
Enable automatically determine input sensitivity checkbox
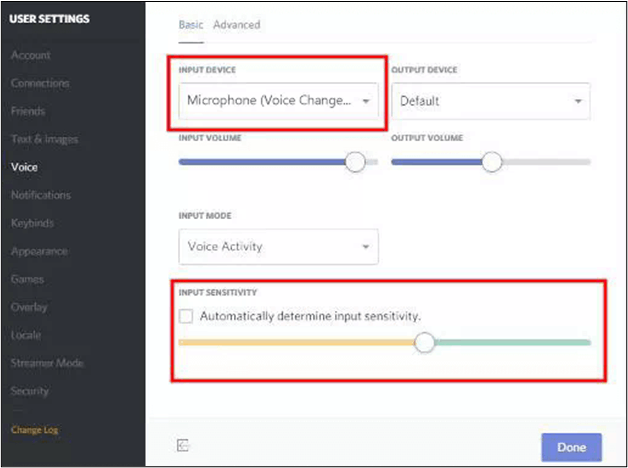pyautogui.click(x=185, y=316)
